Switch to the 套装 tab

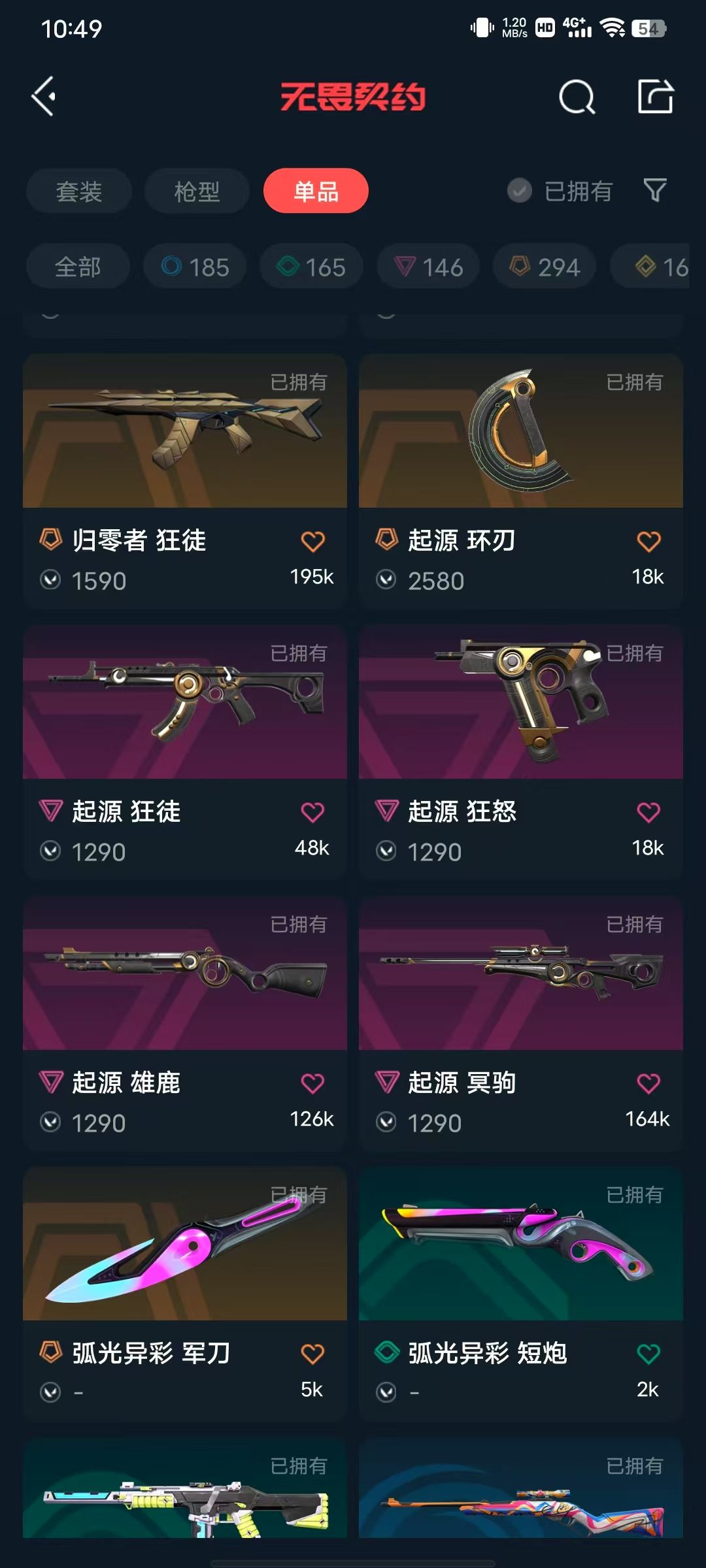(x=79, y=191)
